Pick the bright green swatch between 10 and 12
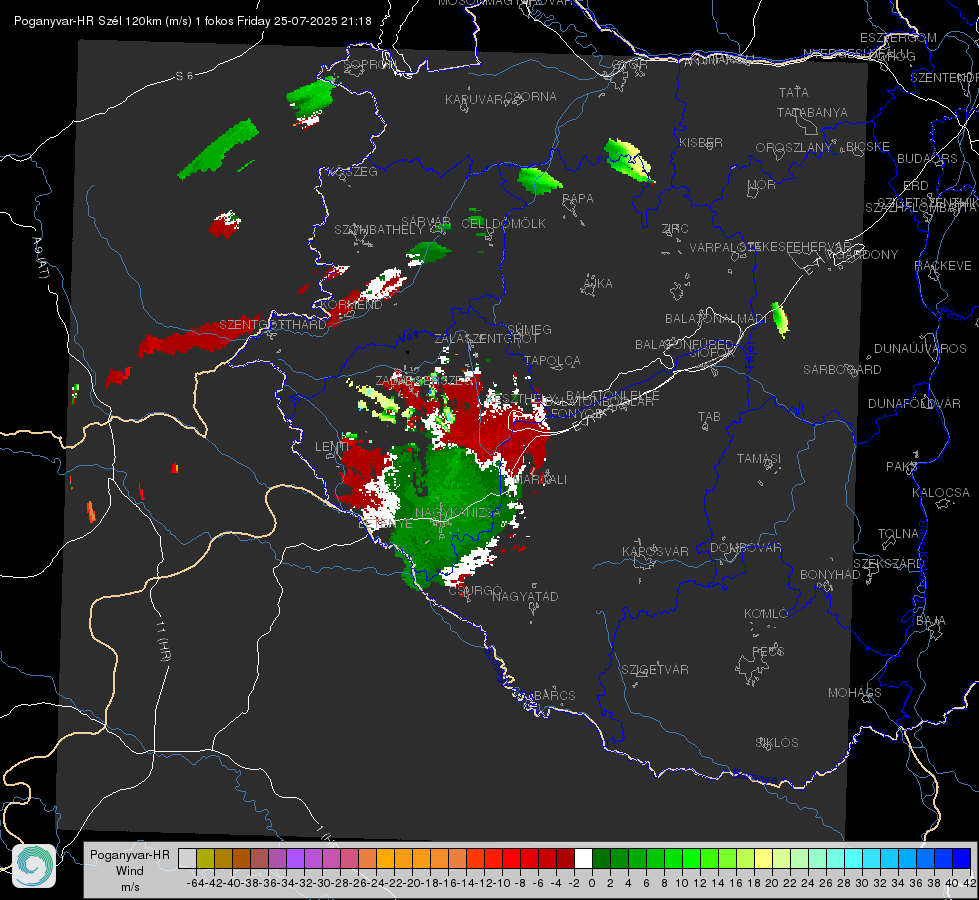This screenshot has width=979, height=900. [x=691, y=859]
